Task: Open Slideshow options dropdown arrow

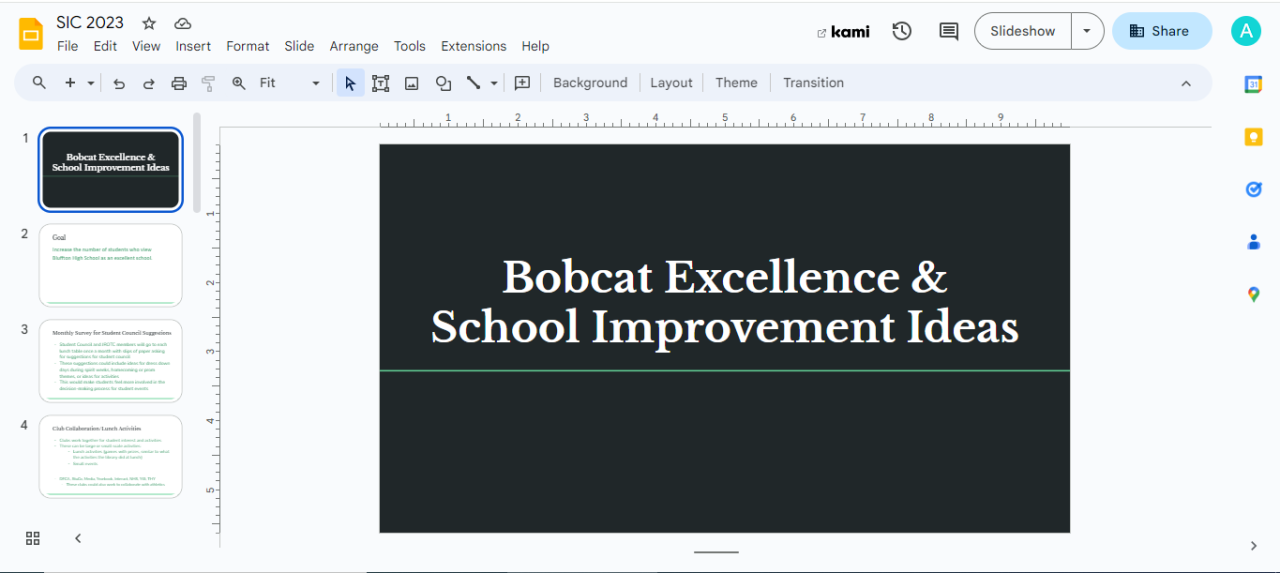Action: [x=1087, y=31]
